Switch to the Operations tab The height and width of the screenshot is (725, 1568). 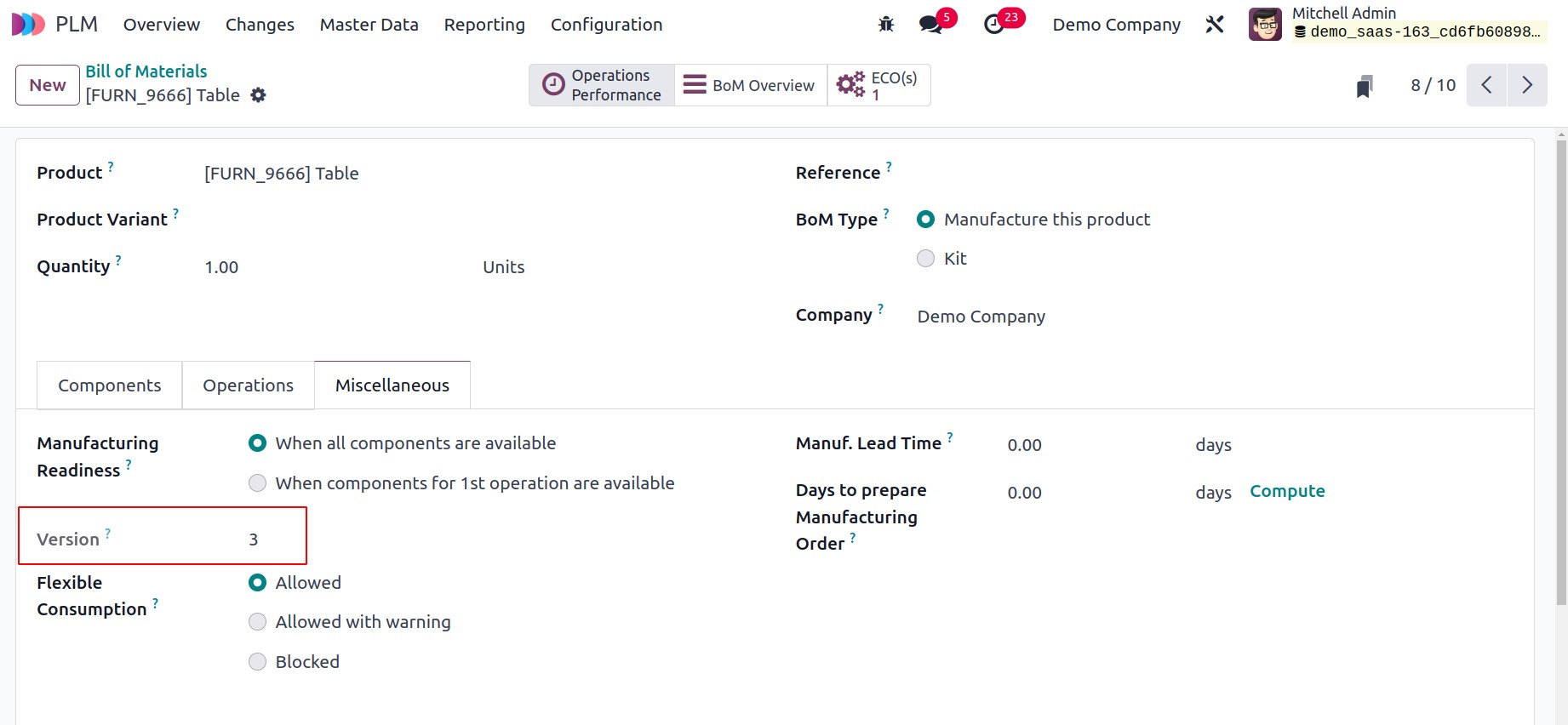pyautogui.click(x=249, y=385)
